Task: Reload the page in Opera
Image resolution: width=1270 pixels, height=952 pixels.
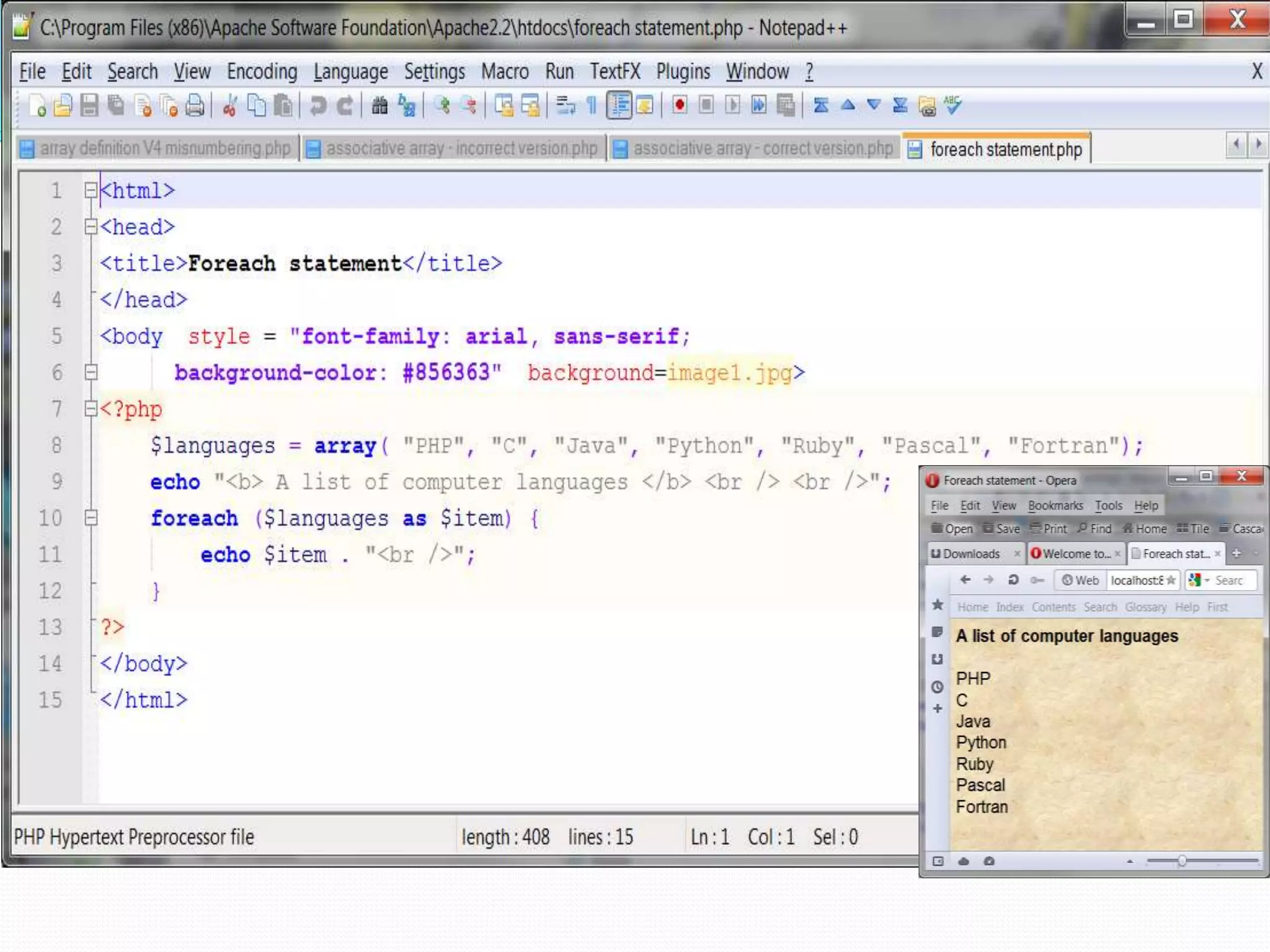Action: coord(1013,580)
